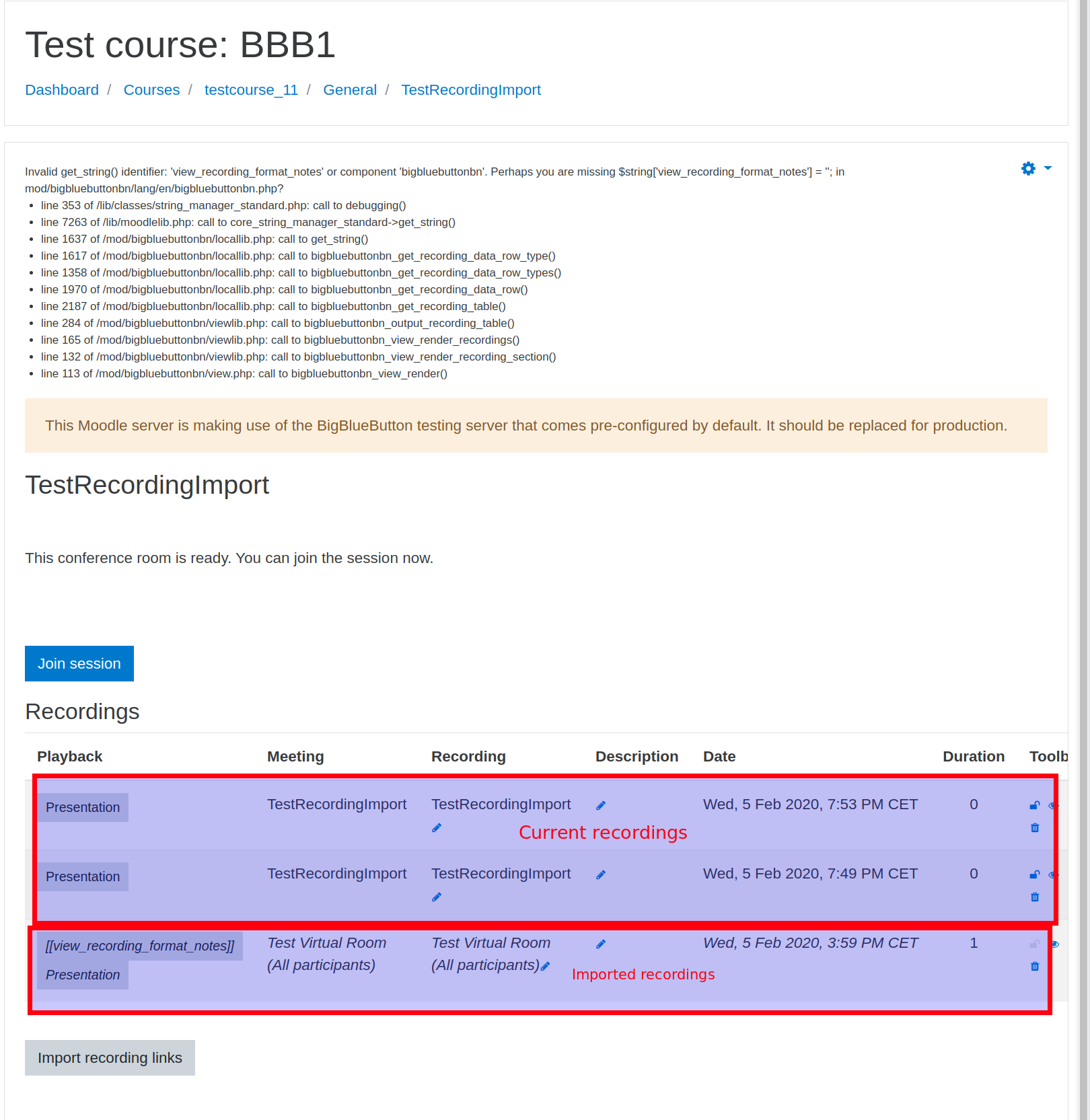
Task: Click the Meeting cell 'Test Virtual Room (All participants)'
Action: click(x=327, y=954)
